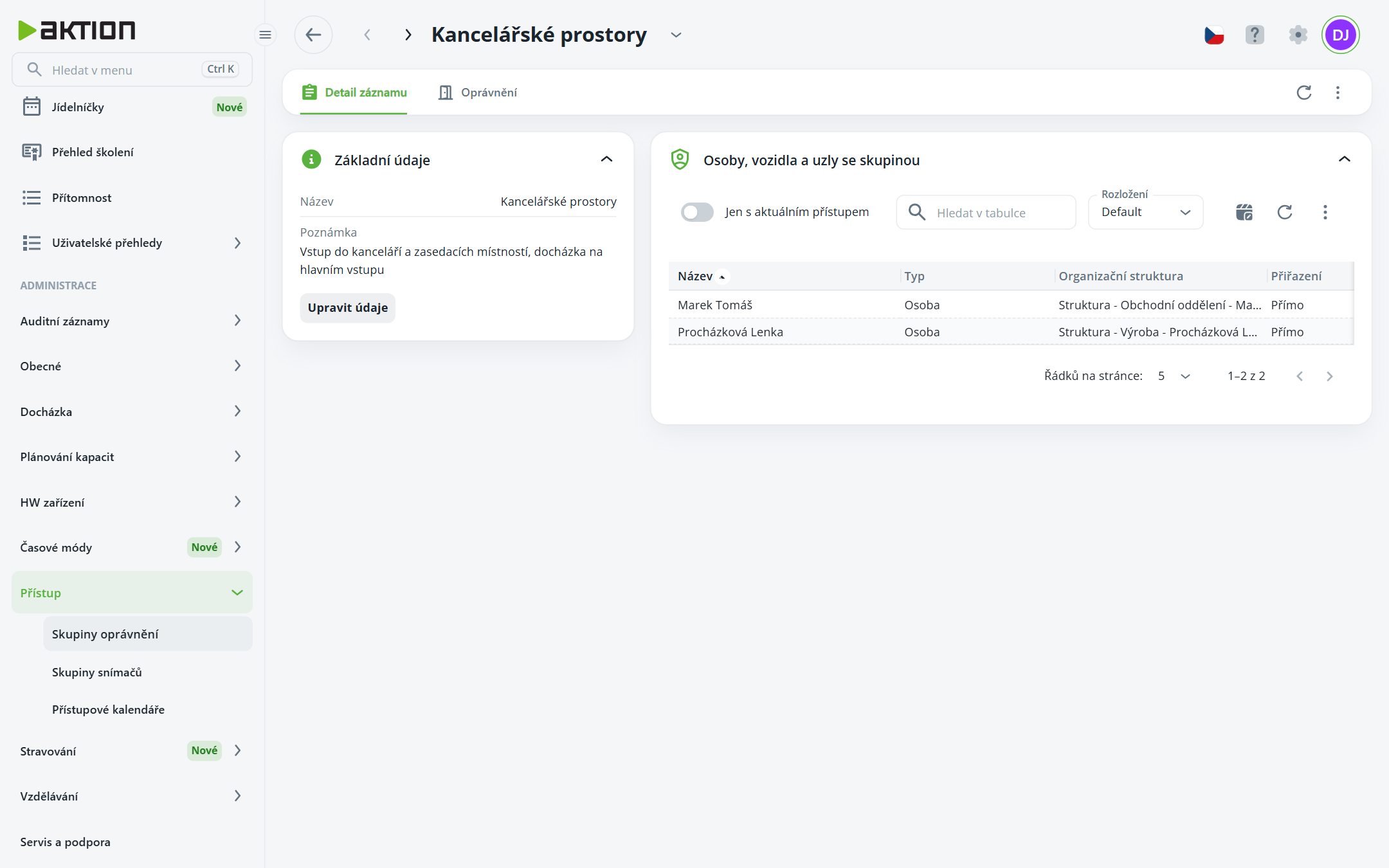Open the rows per page dropdown
Screen dimensions: 1389x868
click(x=1174, y=376)
